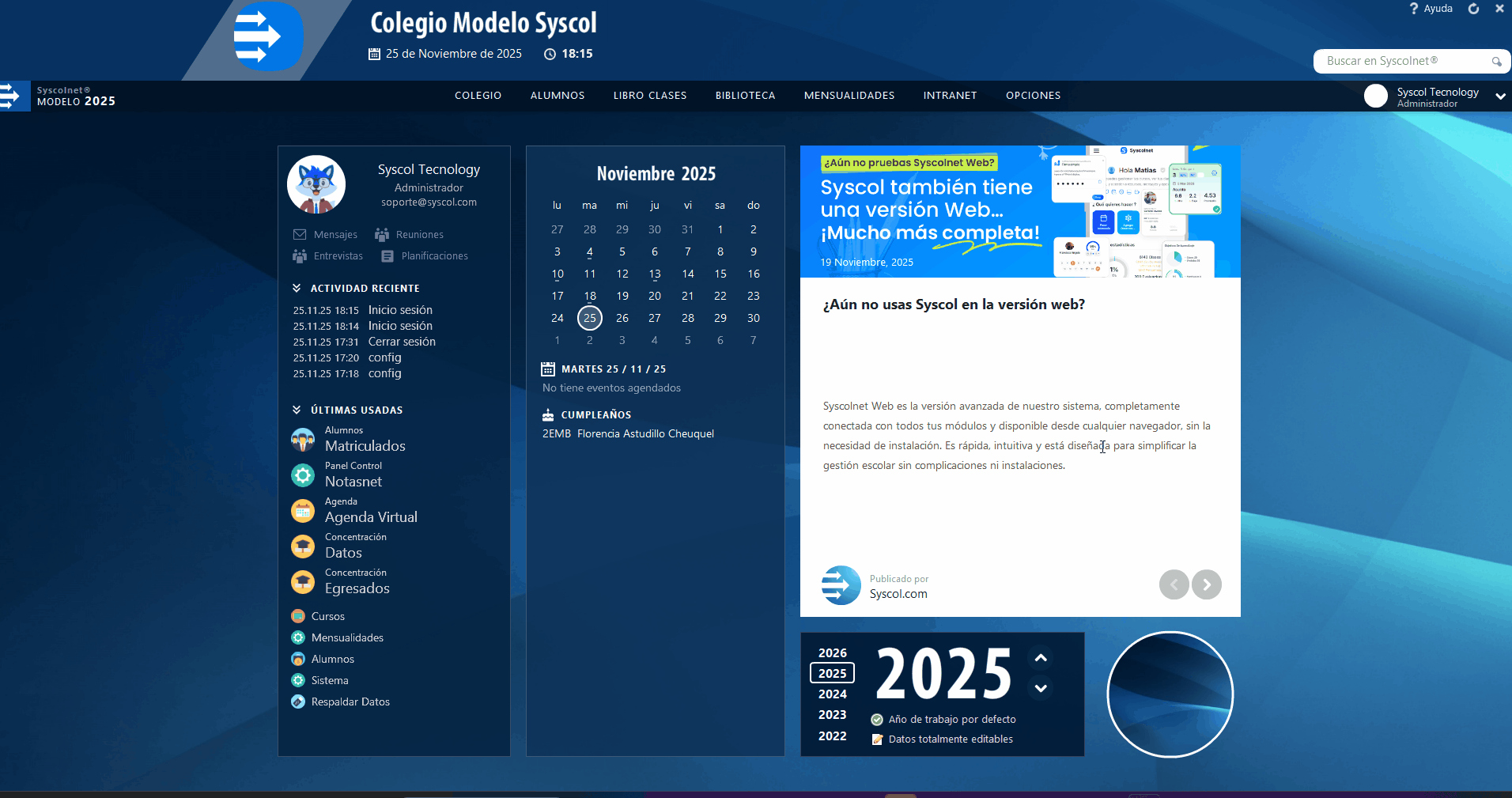This screenshot has height=798, width=1512.
Task: Collapse the Actividad Reciente section
Action: pos(297,289)
